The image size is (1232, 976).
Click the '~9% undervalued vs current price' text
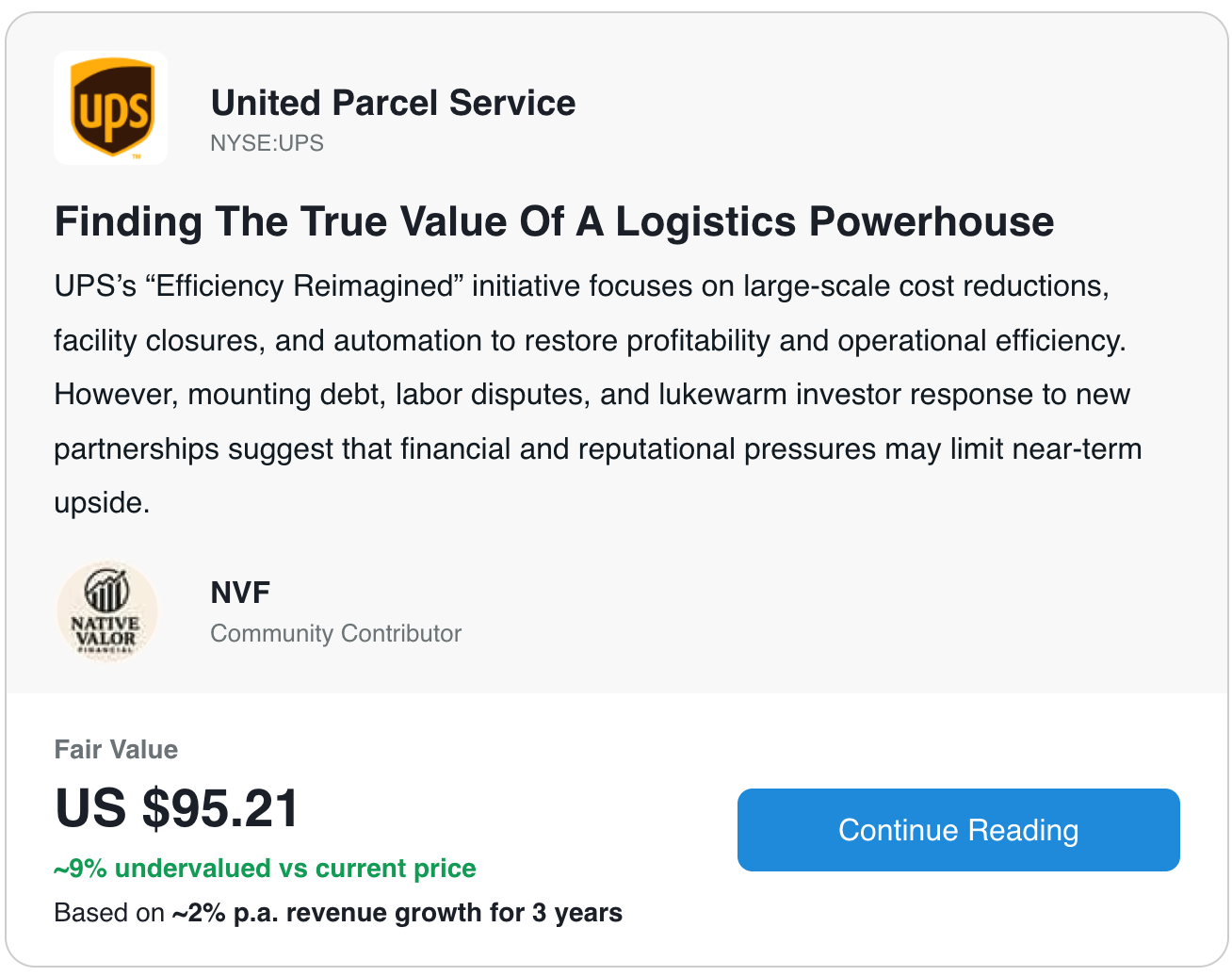[x=265, y=869]
